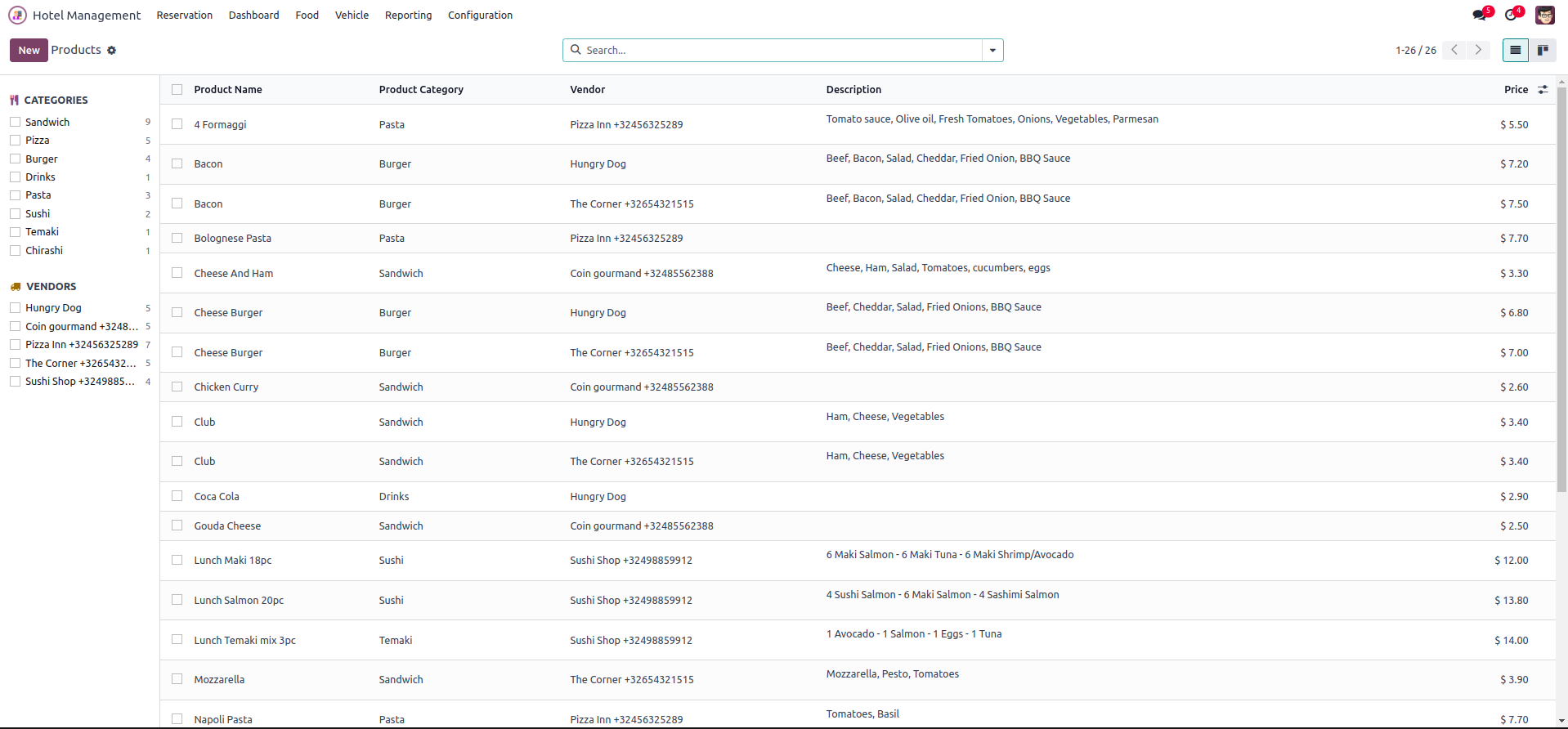This screenshot has height=729, width=1568.
Task: Open the Configuration menu
Action: 480,16
